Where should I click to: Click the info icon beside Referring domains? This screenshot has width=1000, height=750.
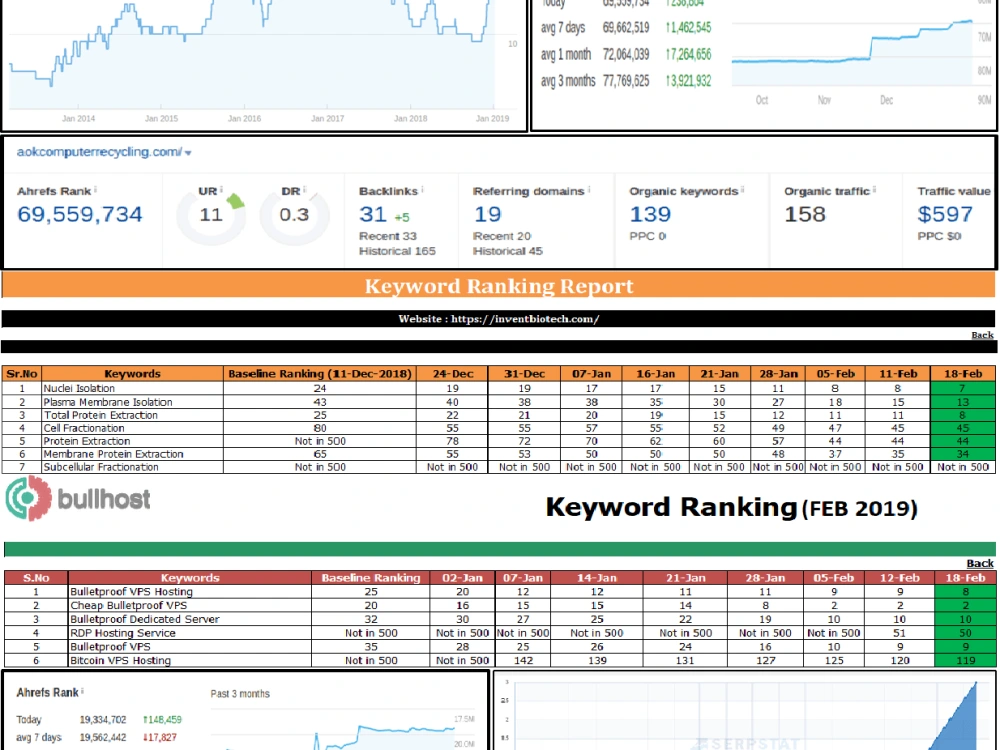click(x=589, y=189)
